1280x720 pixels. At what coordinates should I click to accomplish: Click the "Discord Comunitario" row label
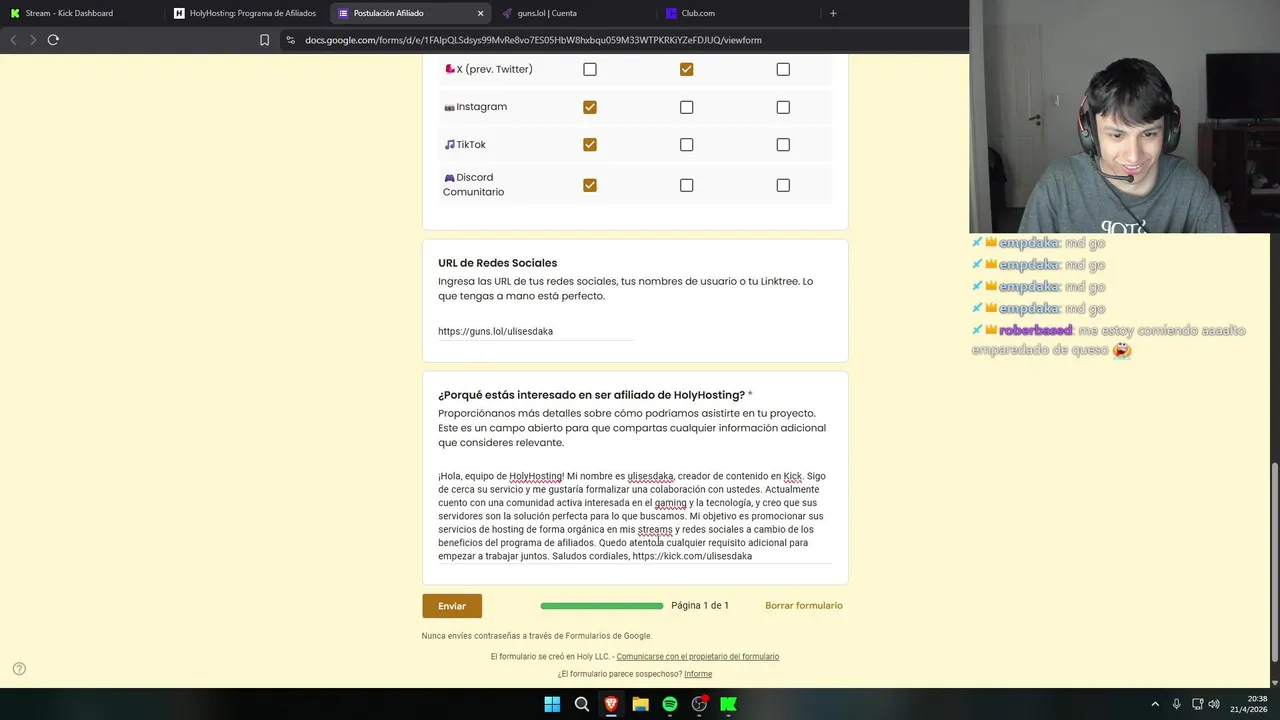click(x=474, y=185)
